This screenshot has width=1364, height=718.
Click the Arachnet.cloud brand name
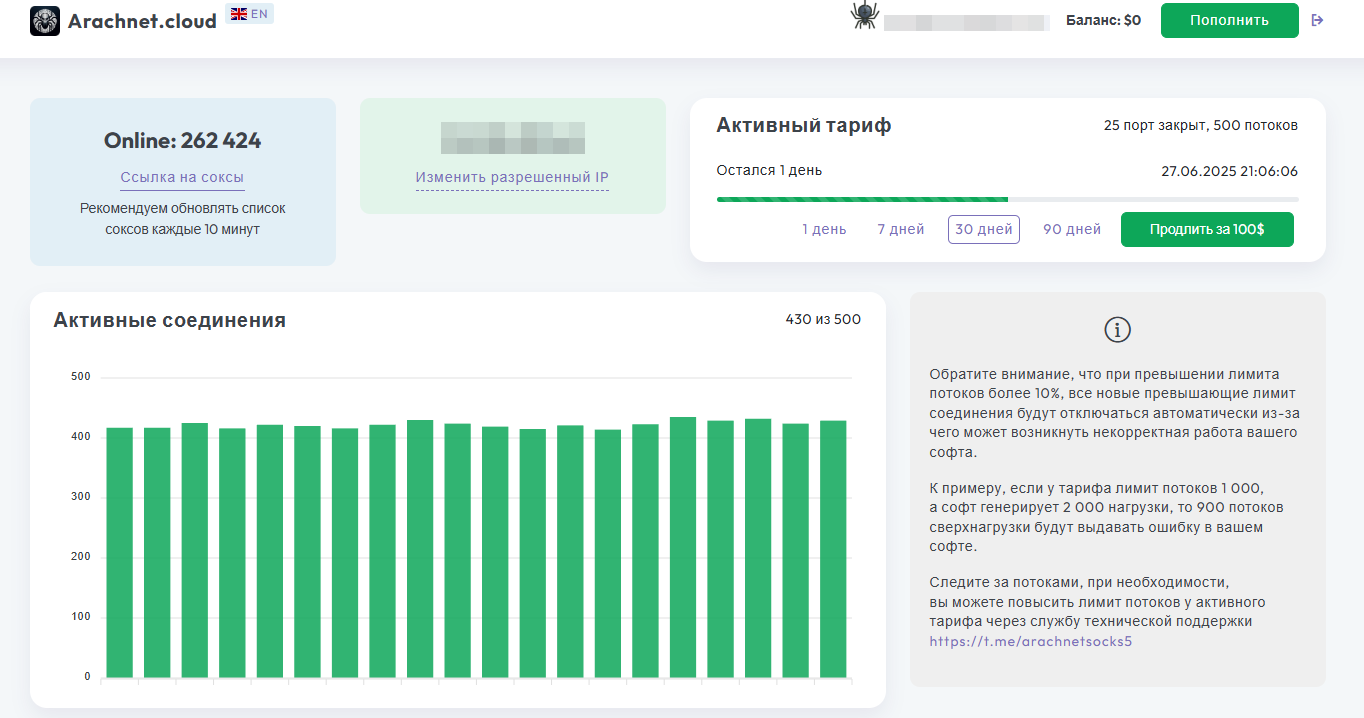pyautogui.click(x=142, y=20)
